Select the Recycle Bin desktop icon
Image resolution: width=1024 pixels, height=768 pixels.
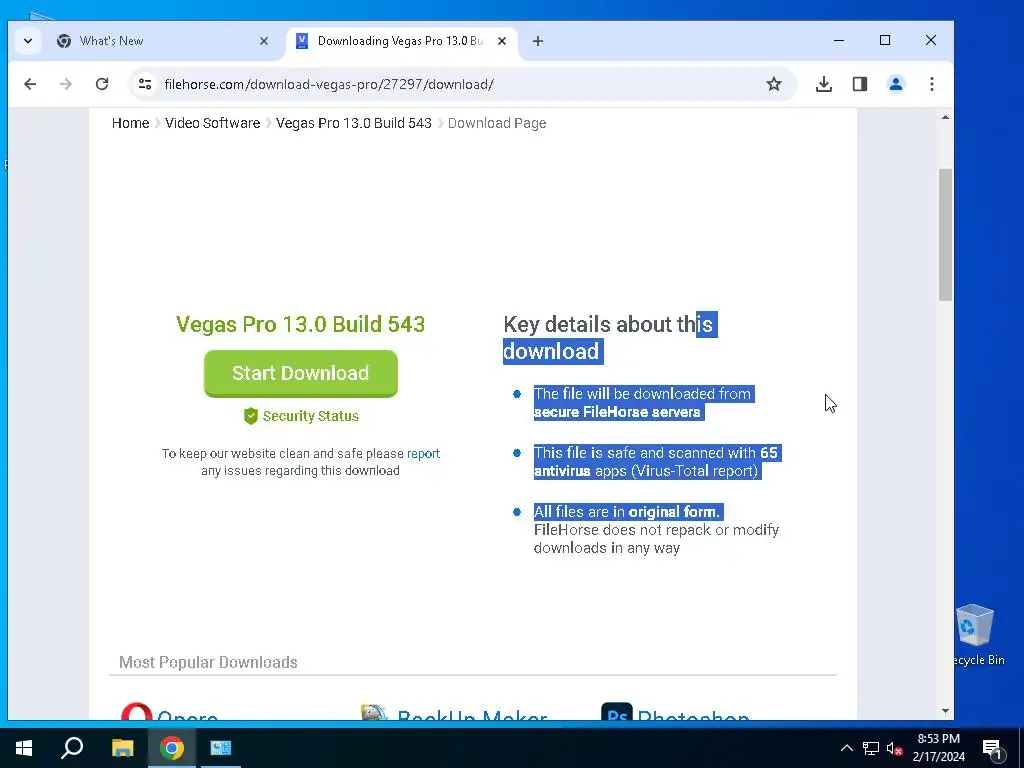976,635
